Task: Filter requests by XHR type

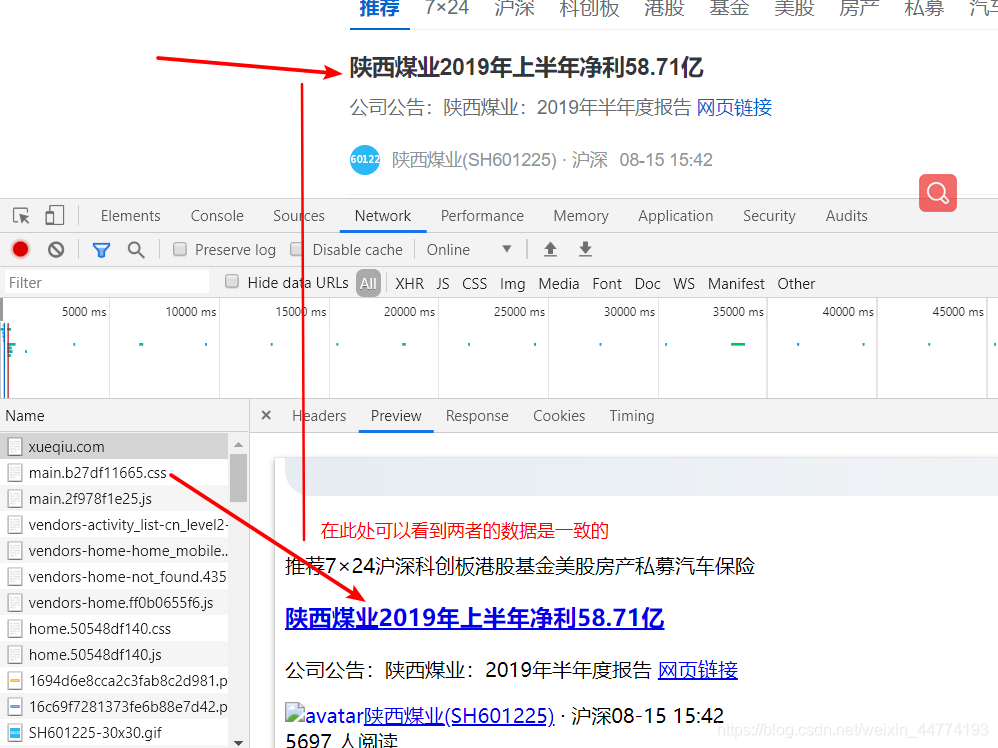Action: [x=409, y=283]
